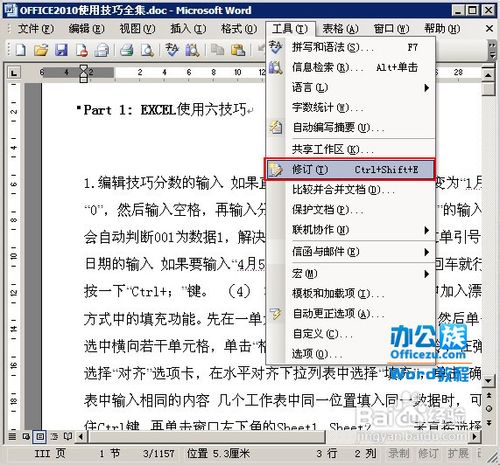This screenshot has height=465, width=500.
Task: Click the vertical scrollbar up arrow
Action: coord(489,75)
